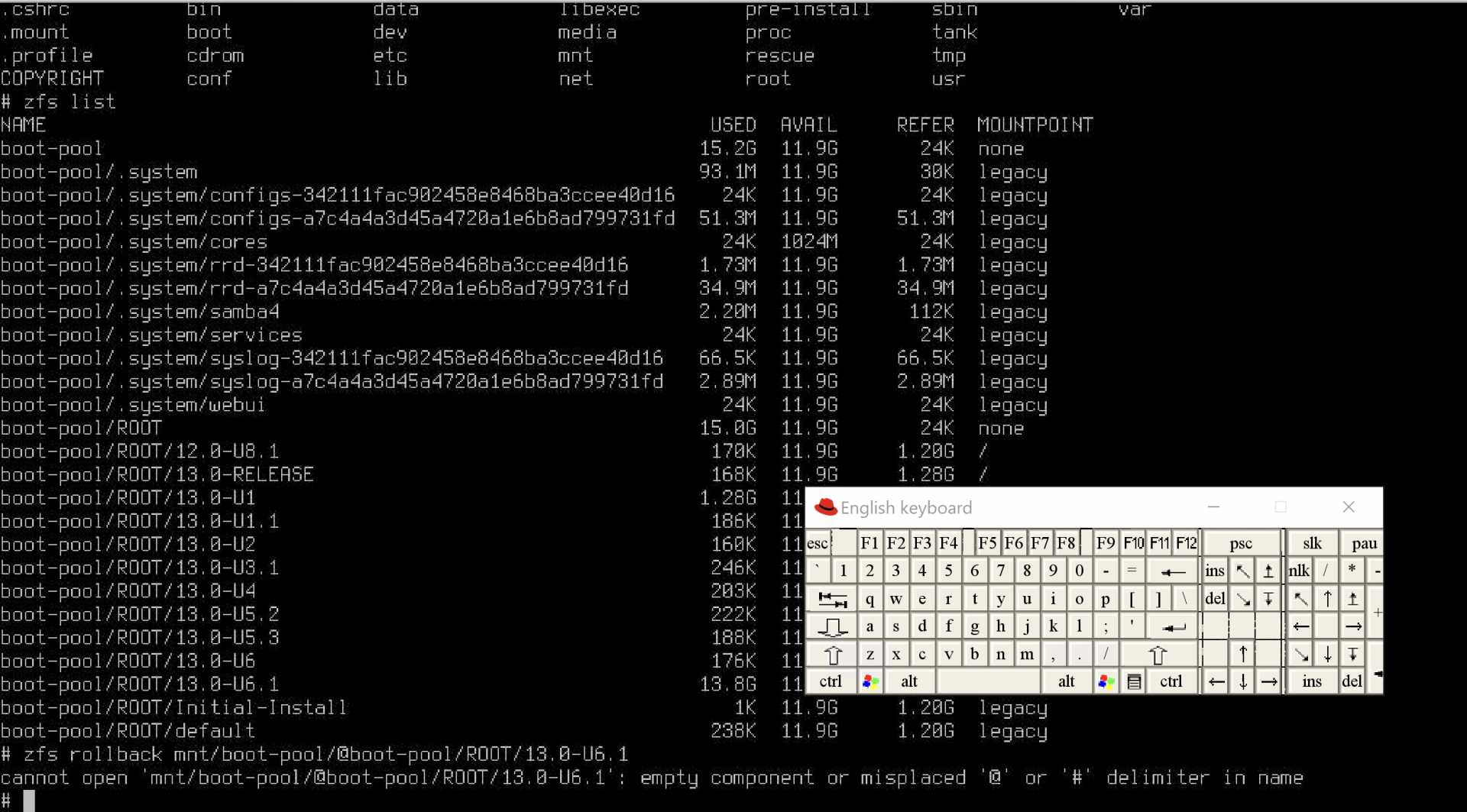Click the Home diagonal arrow beside ins
Viewport: 1467px width, 812px height.
pos(1242,571)
